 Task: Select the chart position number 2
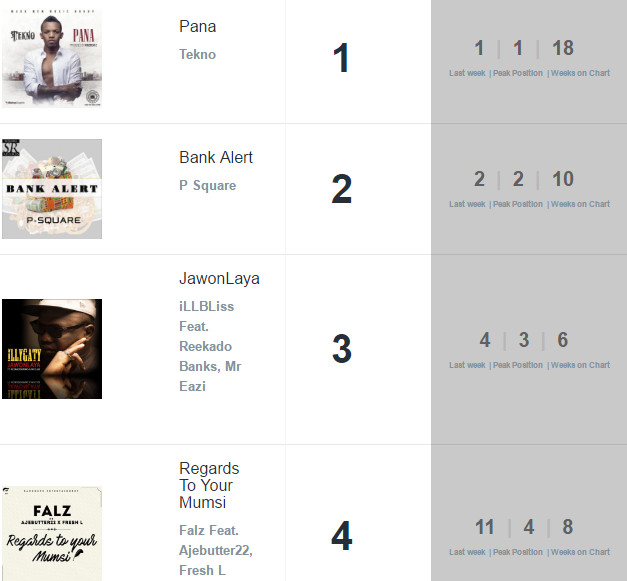(341, 189)
